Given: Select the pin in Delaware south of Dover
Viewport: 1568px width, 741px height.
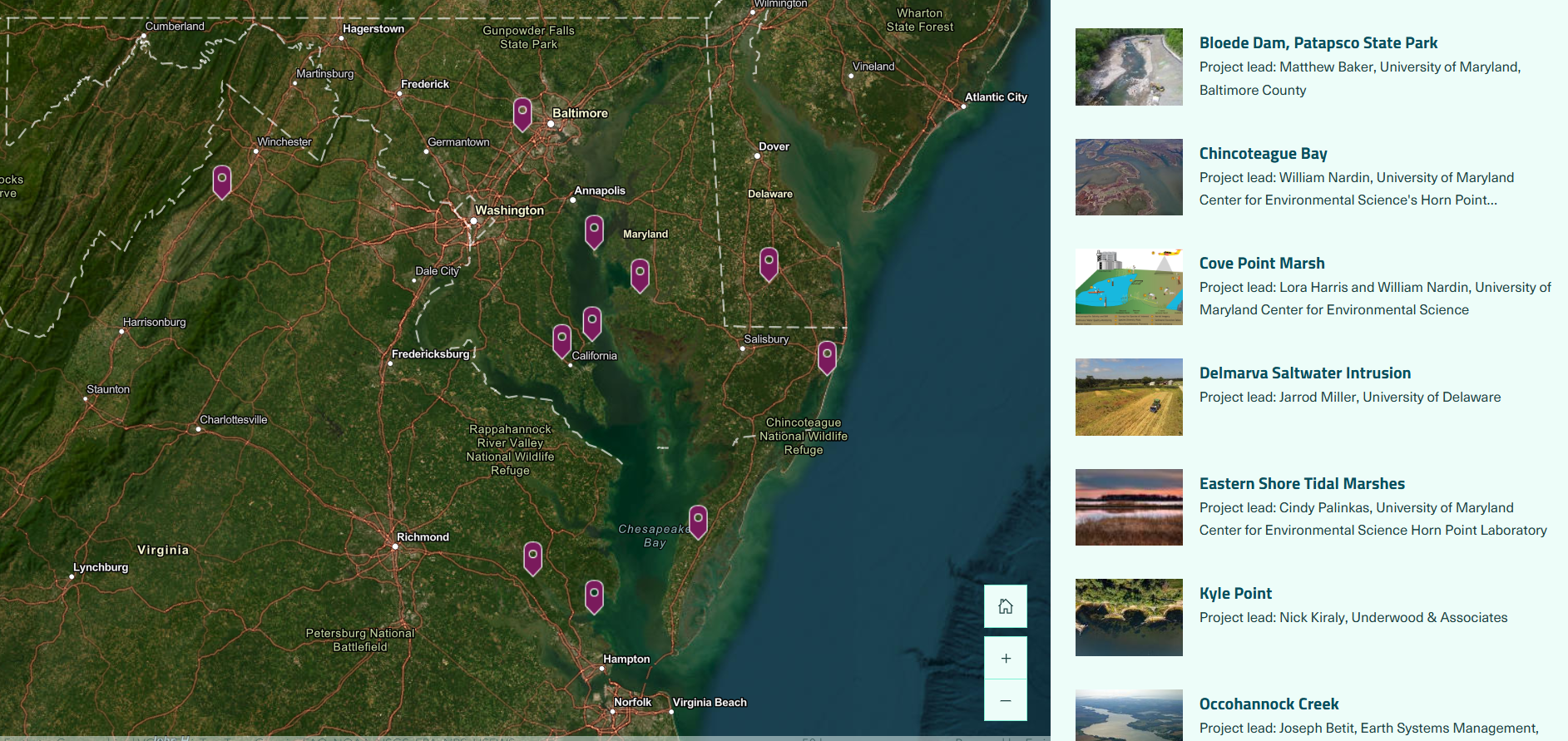Looking at the screenshot, I should pyautogui.click(x=769, y=263).
